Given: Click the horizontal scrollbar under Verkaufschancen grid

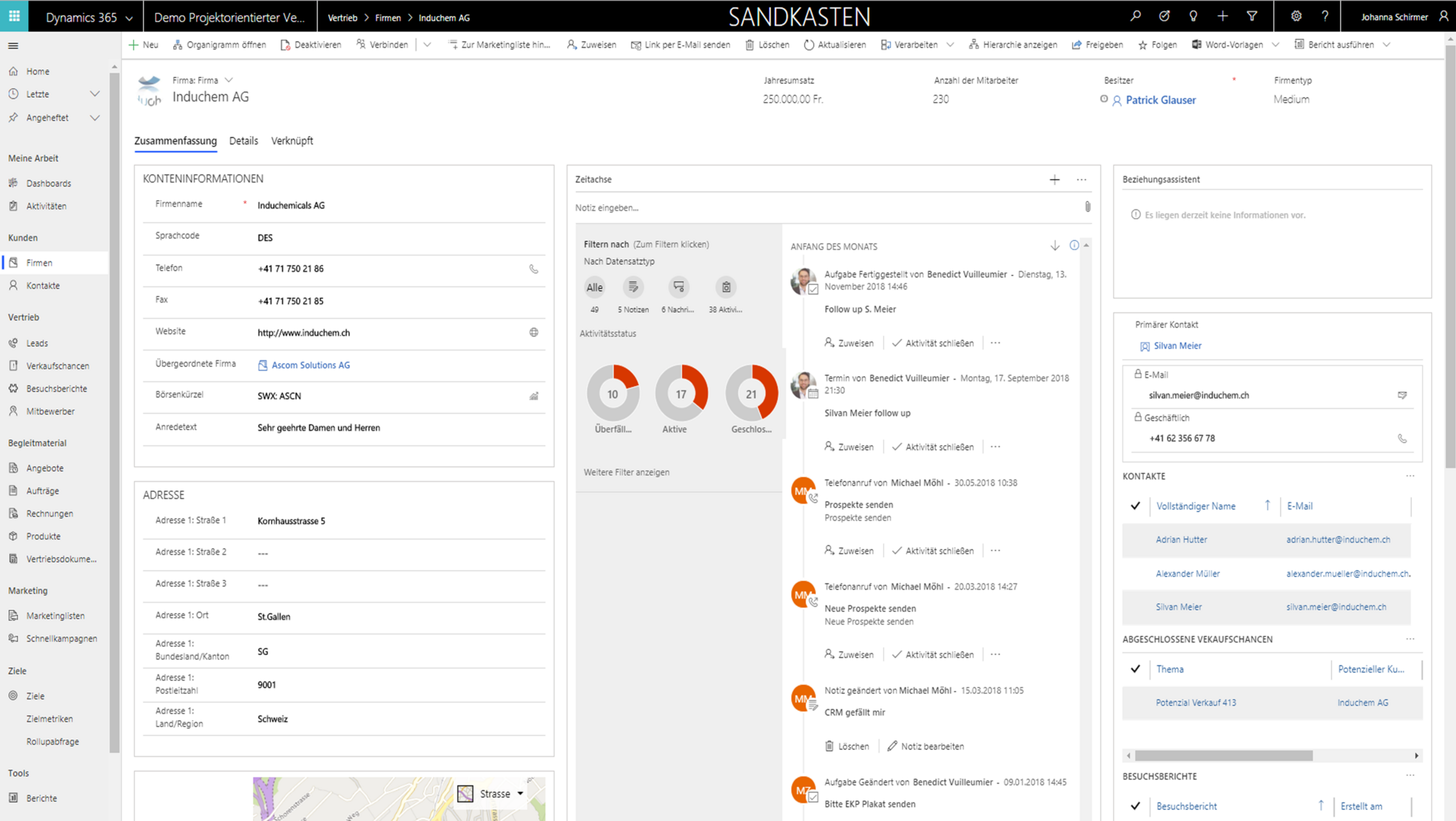Looking at the screenshot, I should coord(1224,756).
